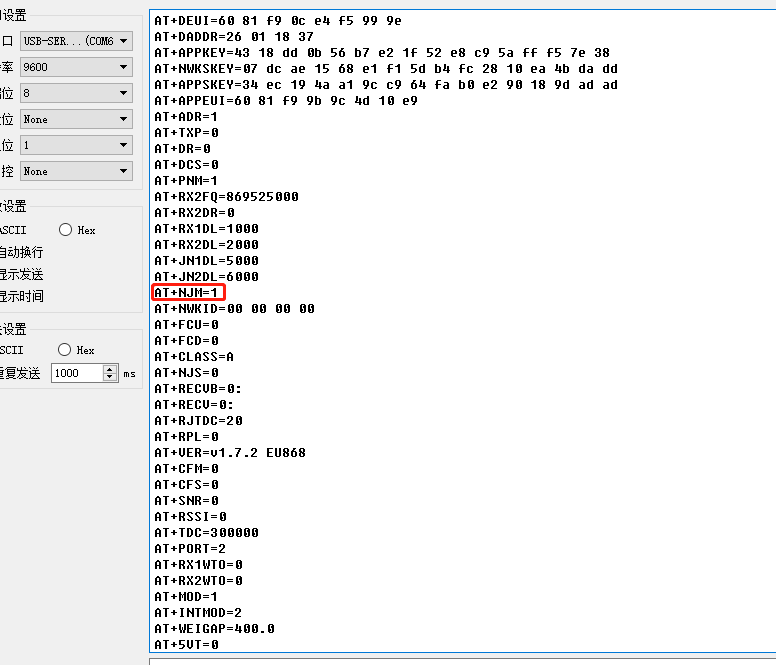Click the AT+APPKEY line
The width and height of the screenshot is (776, 665).
pos(382,52)
